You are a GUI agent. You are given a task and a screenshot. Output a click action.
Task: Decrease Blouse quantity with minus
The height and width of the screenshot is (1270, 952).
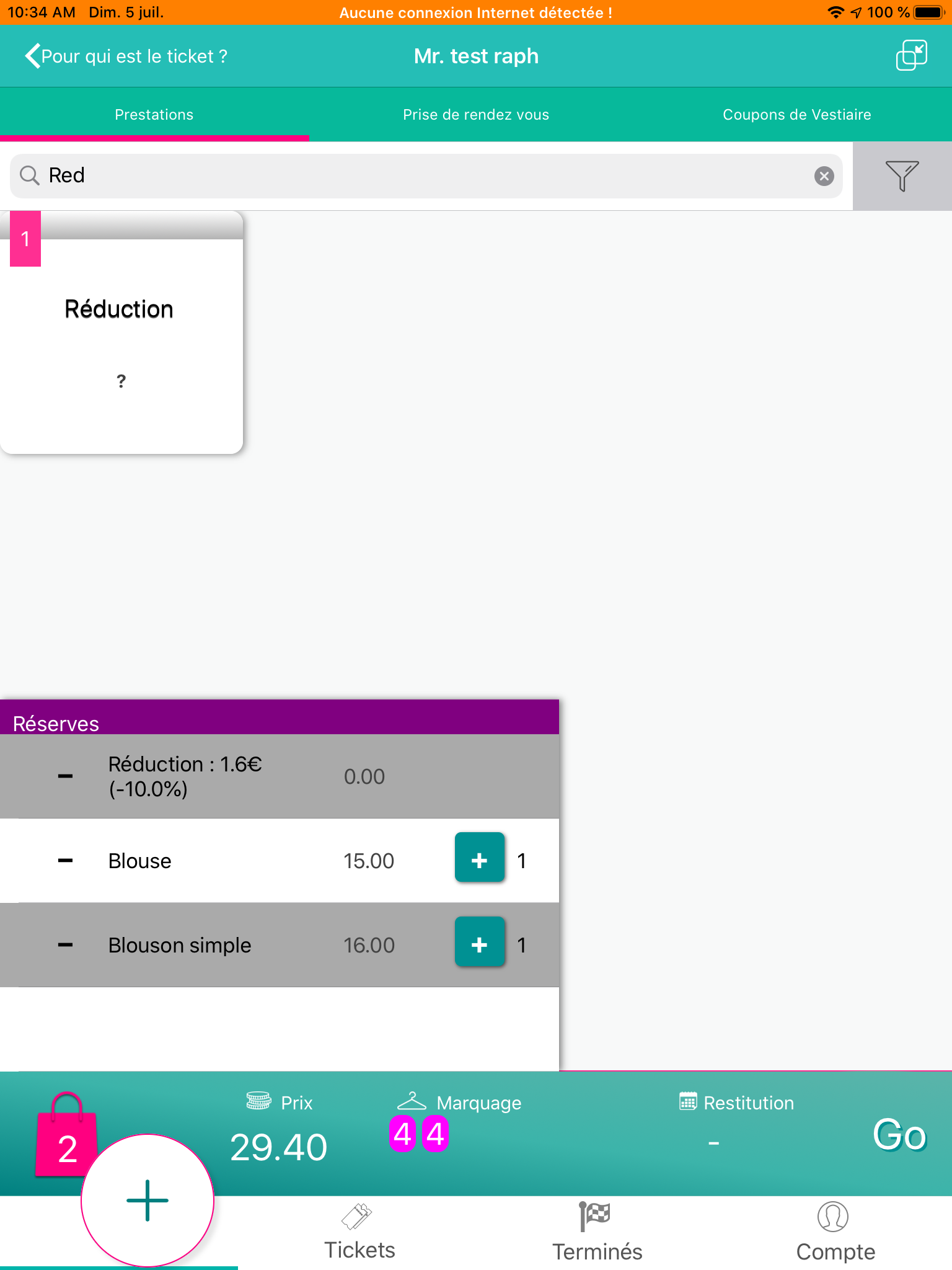click(x=65, y=861)
